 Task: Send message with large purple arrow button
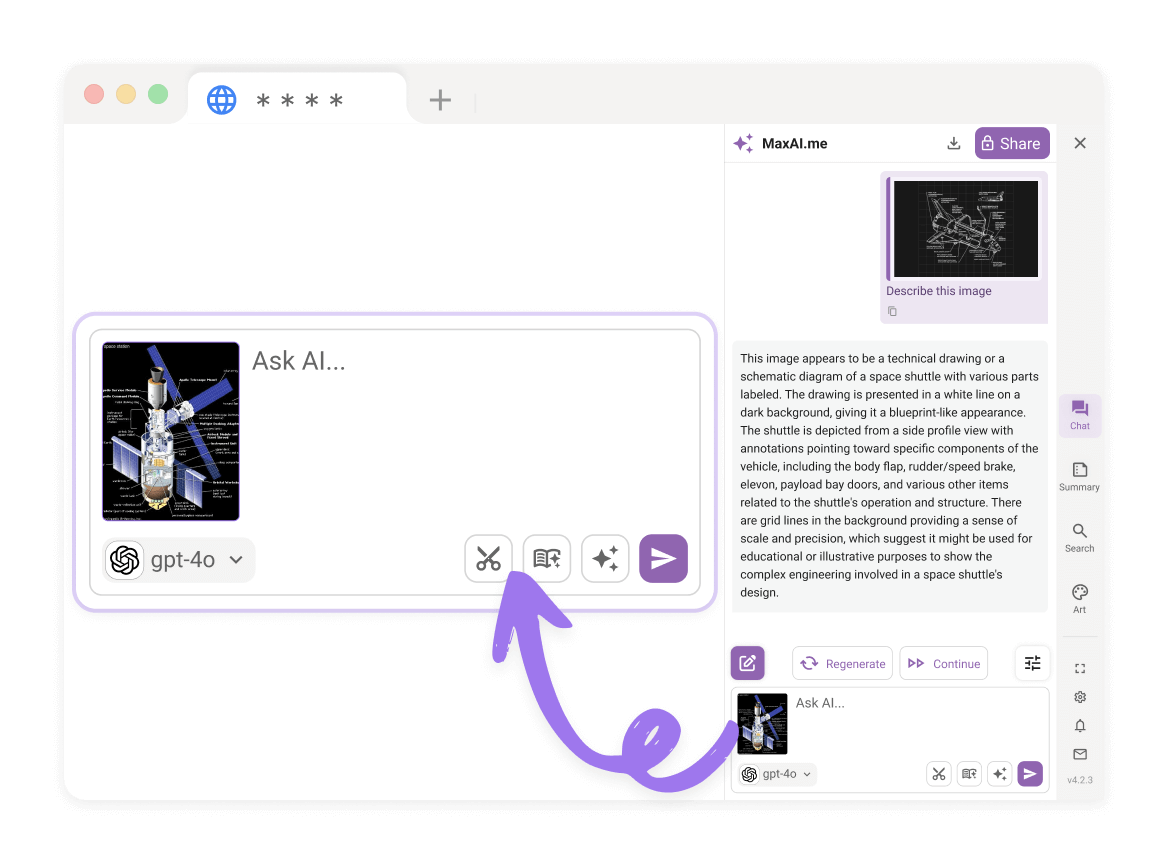663,559
